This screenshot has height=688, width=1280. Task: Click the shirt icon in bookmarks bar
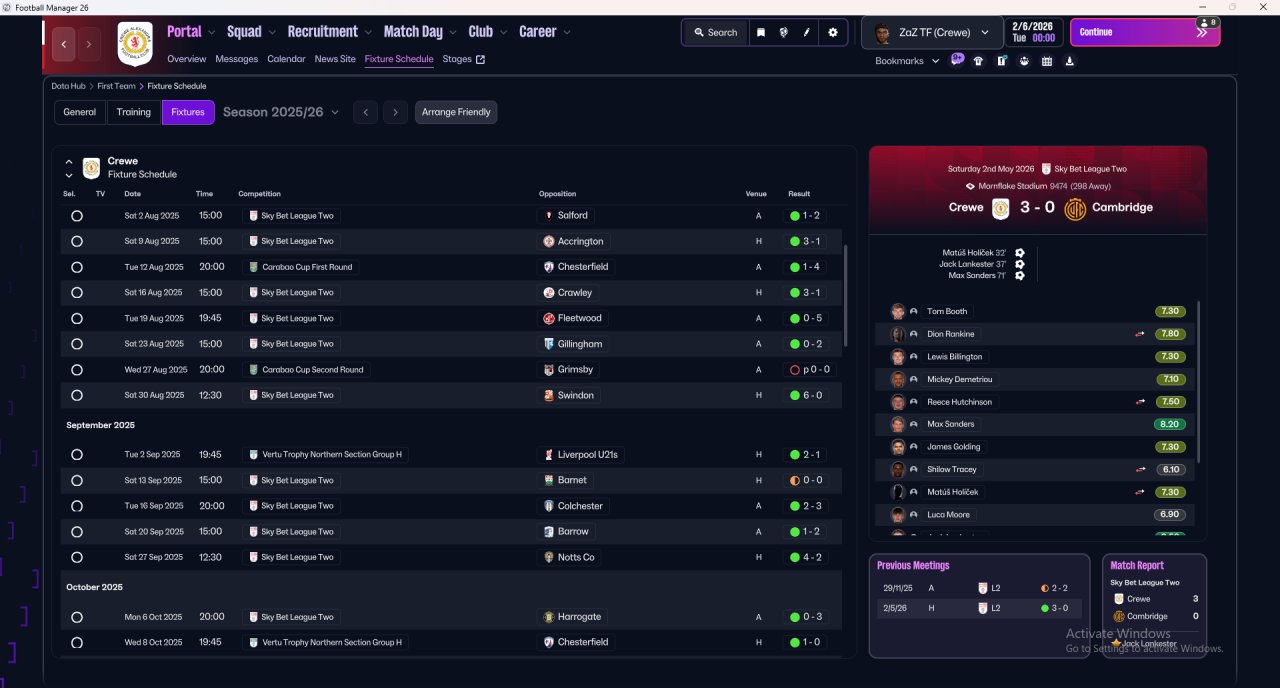click(978, 61)
